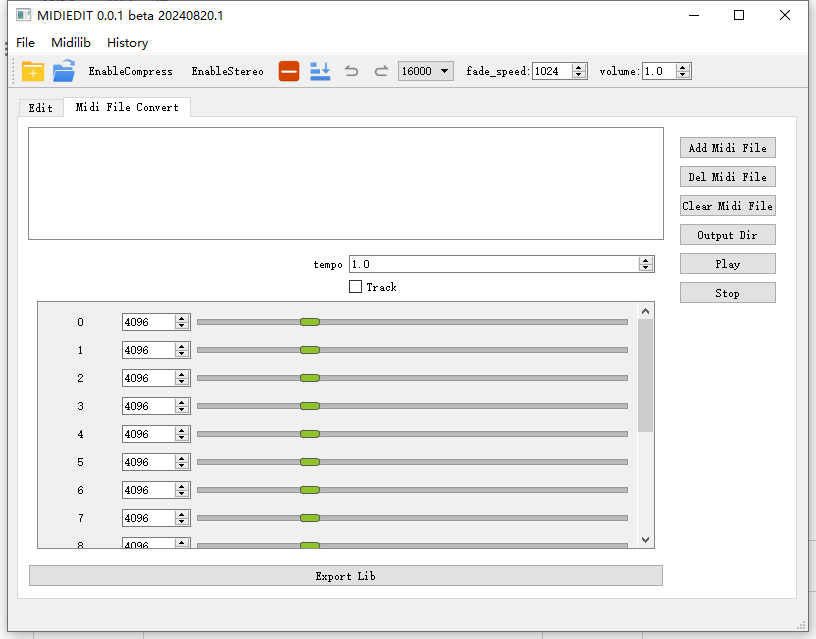Click the tempo input field

pos(494,264)
